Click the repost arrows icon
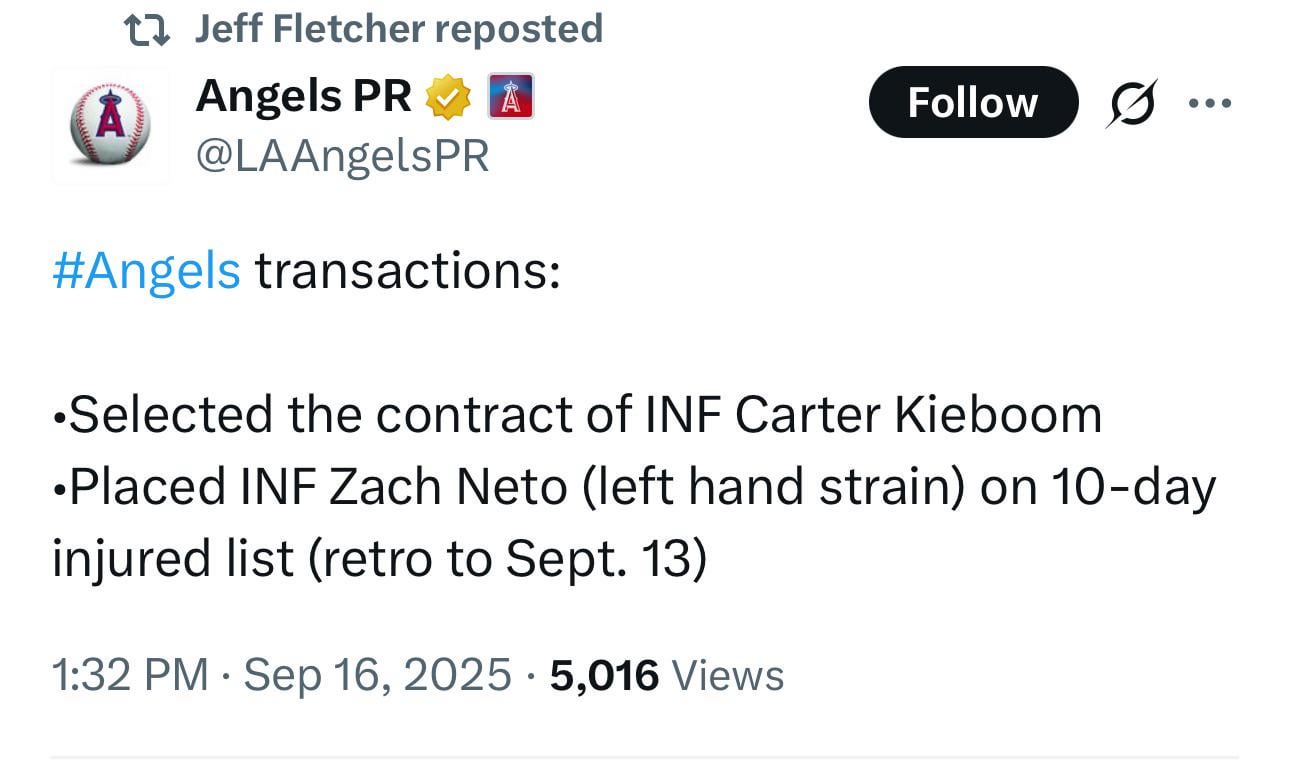Screen dimensions: 1290x779 click(x=148, y=29)
